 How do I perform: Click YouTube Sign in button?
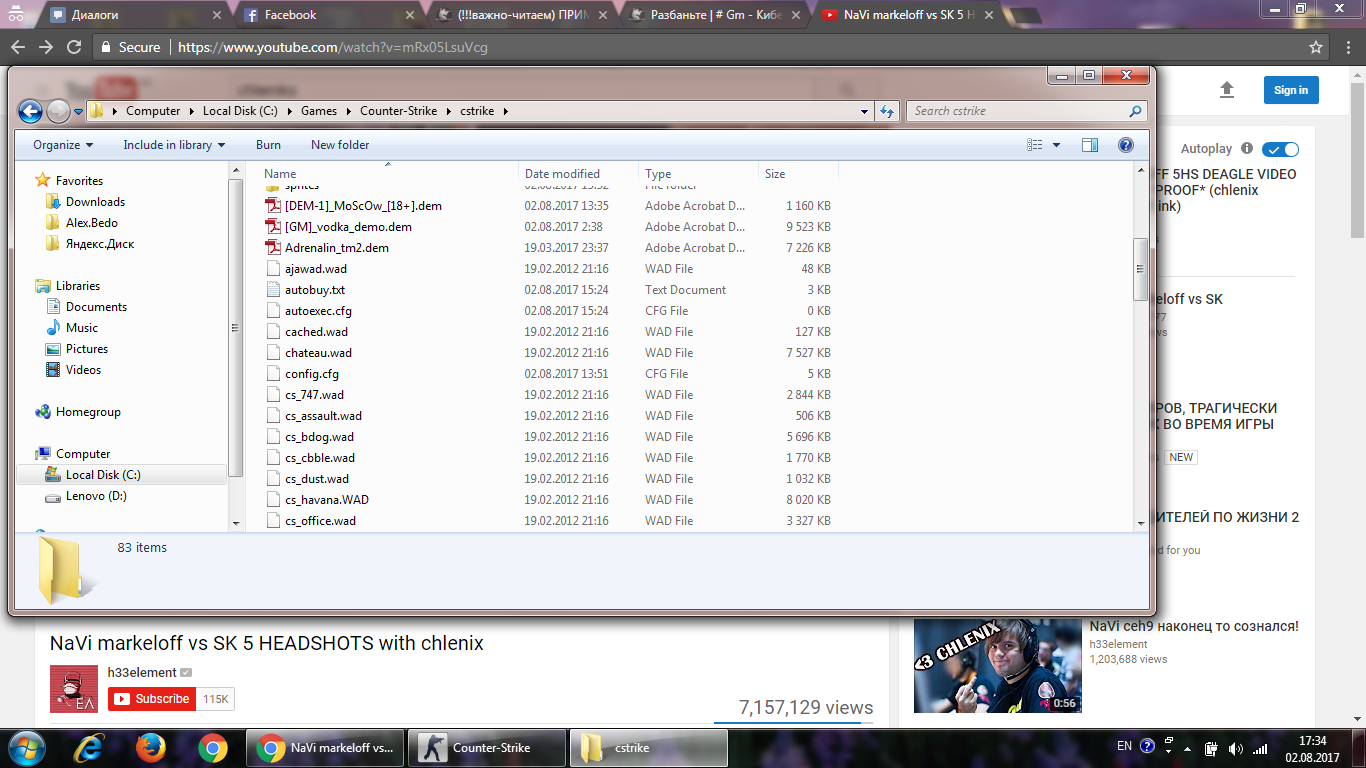tap(1291, 90)
